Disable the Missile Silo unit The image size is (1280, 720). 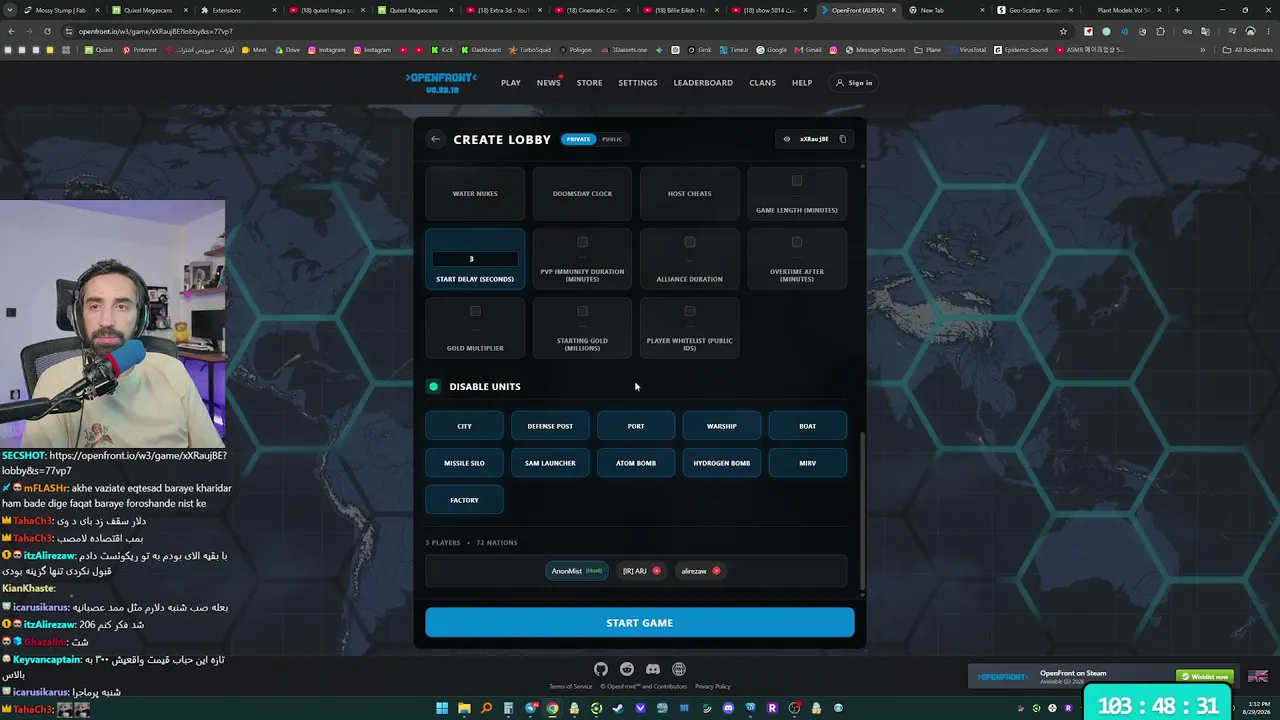pos(464,463)
